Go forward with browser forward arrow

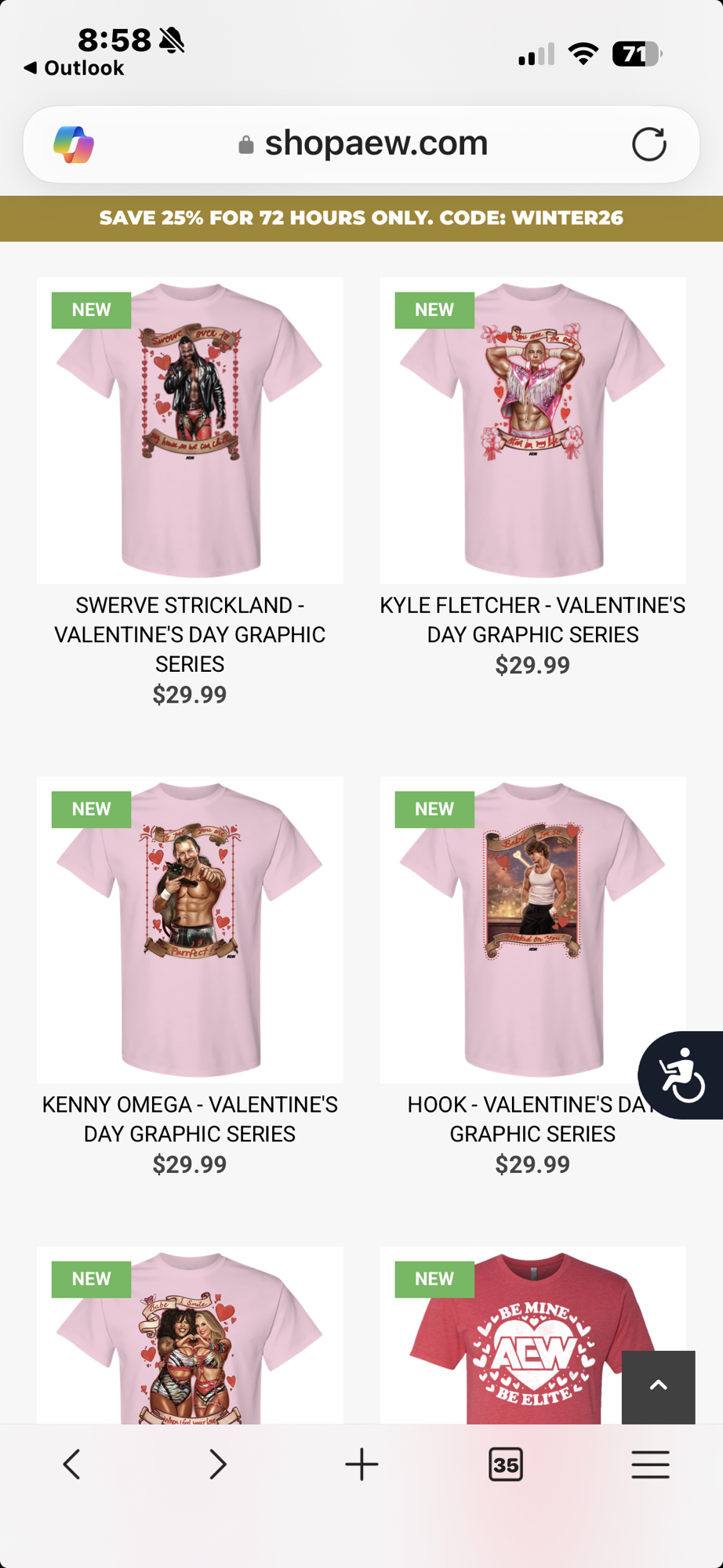pos(217,1464)
